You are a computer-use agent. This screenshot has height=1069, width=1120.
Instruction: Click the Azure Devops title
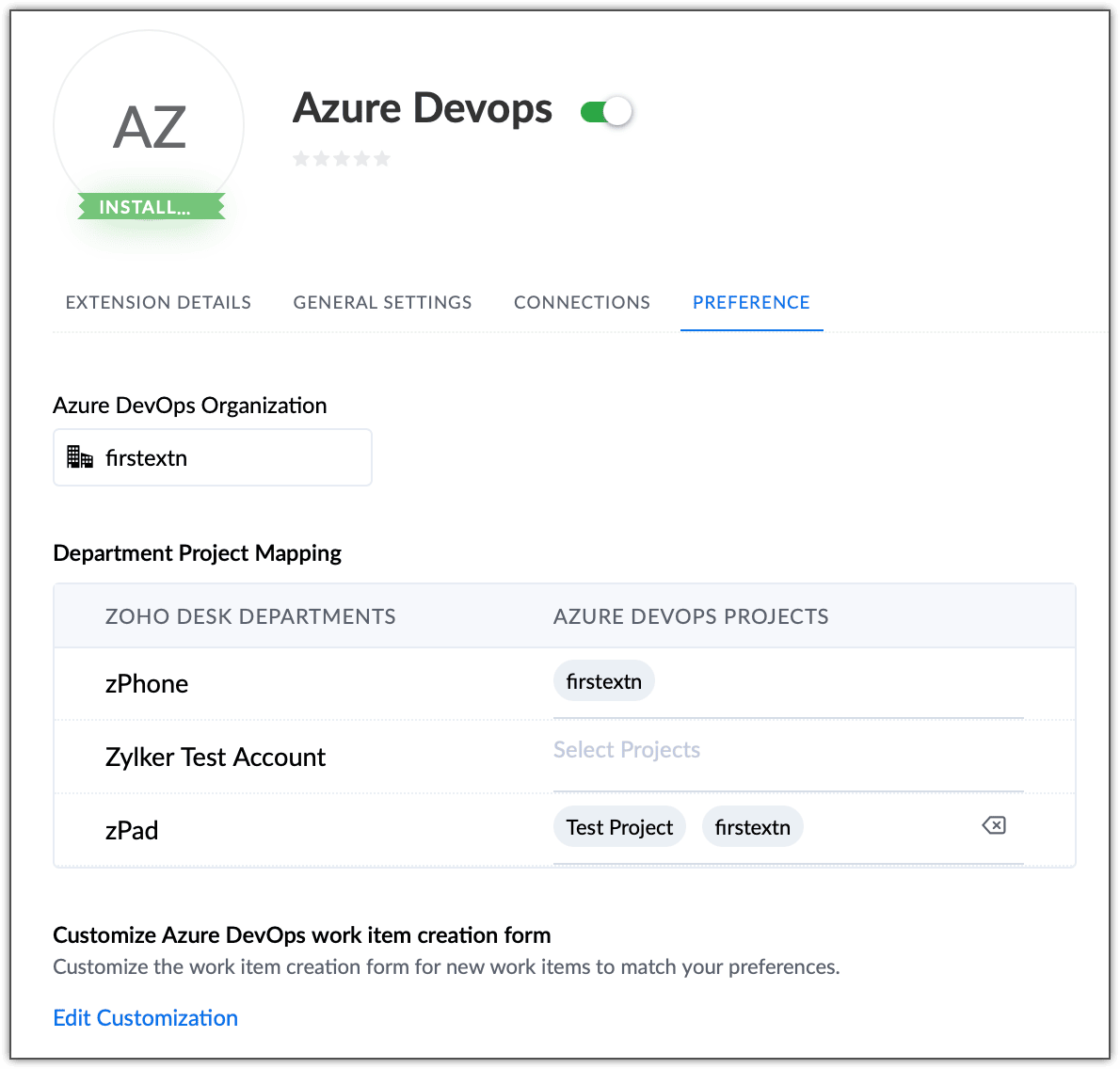423,108
